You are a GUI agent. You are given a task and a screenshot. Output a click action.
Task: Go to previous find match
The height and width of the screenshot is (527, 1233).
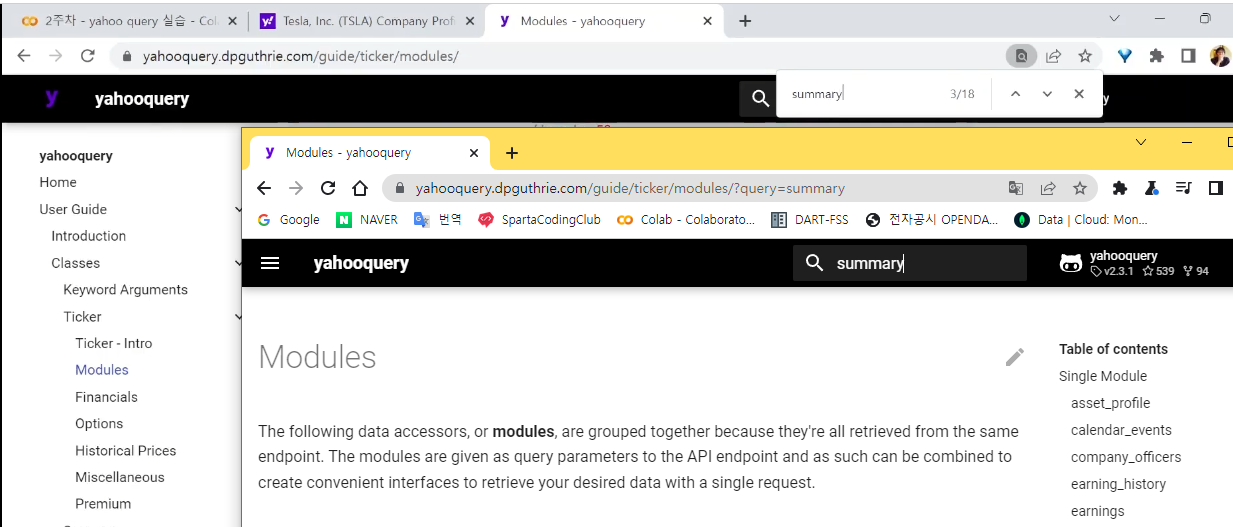pos(1015,94)
